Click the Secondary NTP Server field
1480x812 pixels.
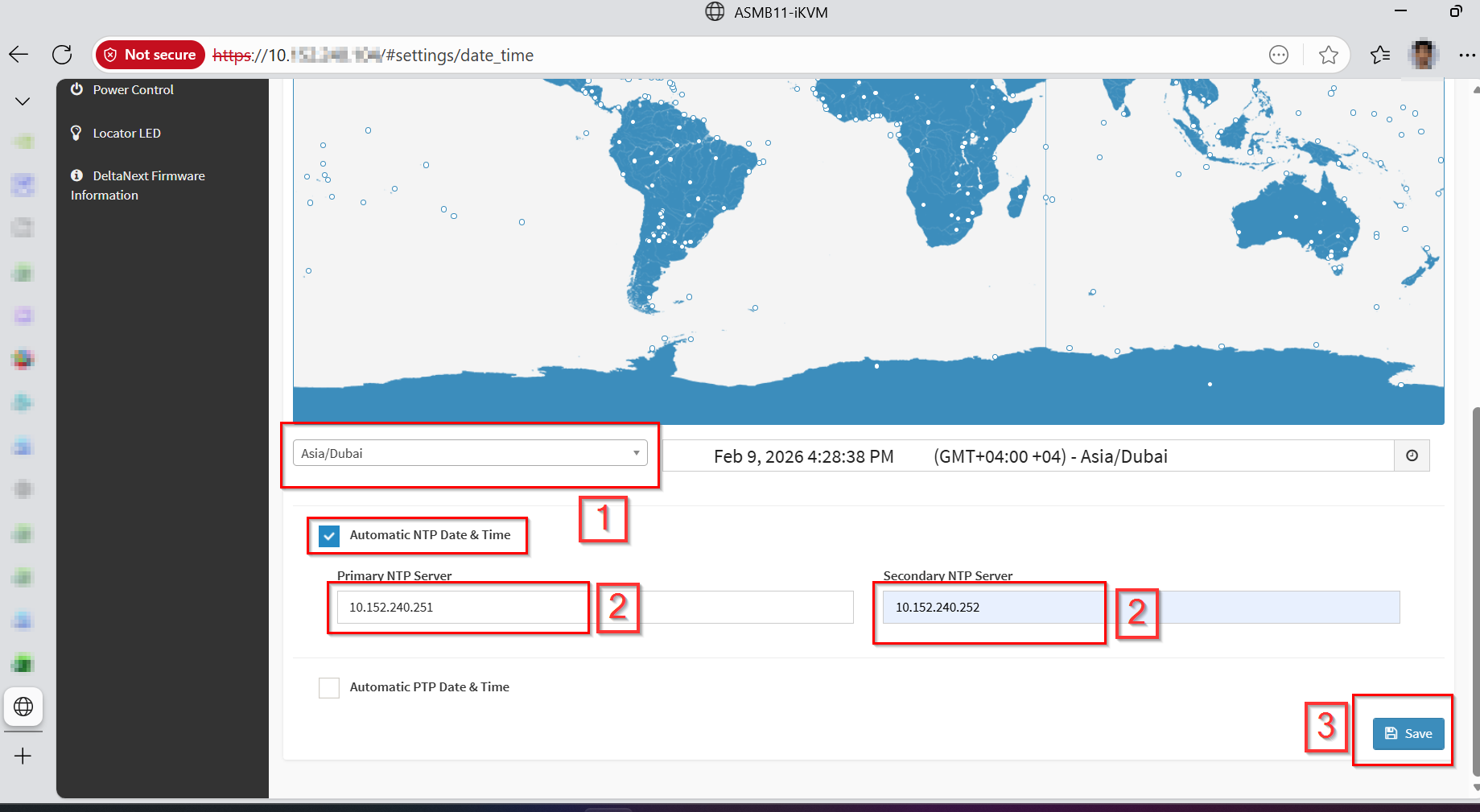tap(1140, 607)
